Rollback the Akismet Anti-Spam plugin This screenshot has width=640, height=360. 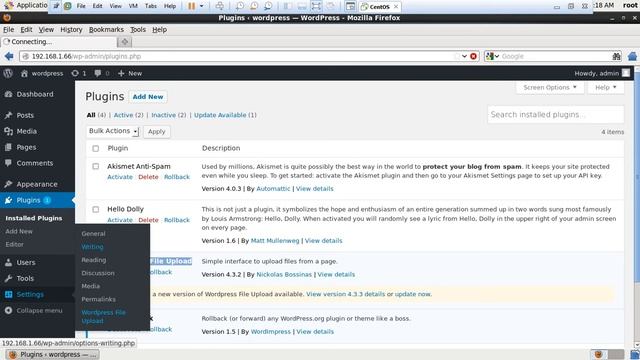(177, 177)
